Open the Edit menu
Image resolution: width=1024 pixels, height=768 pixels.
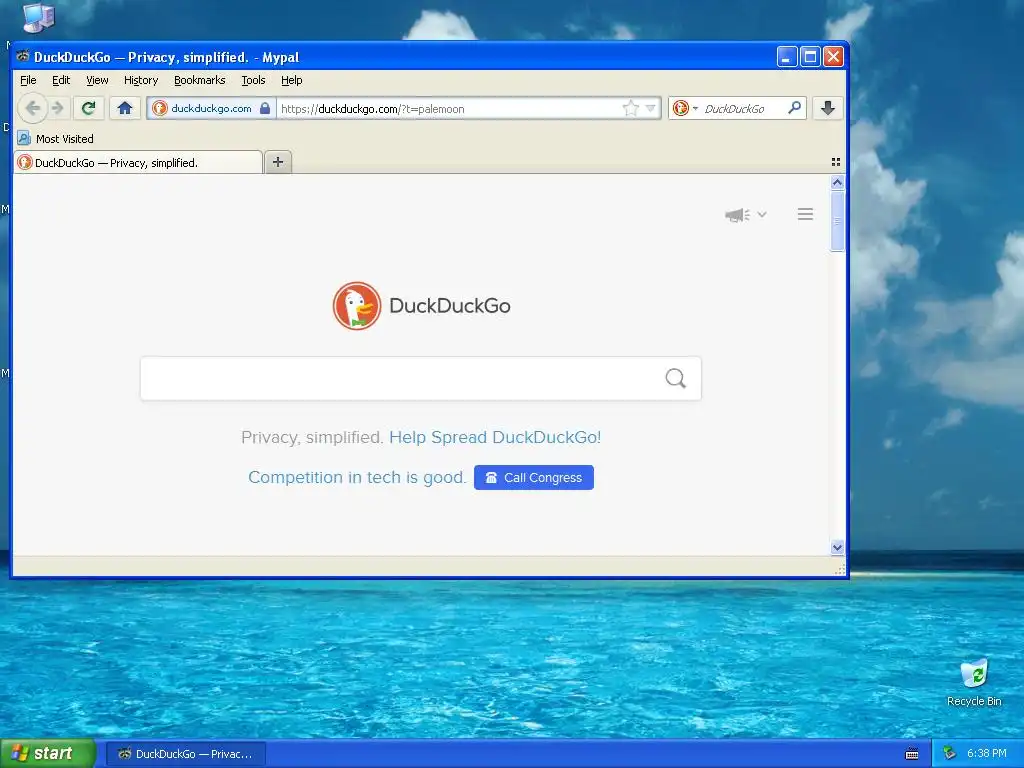(x=61, y=80)
